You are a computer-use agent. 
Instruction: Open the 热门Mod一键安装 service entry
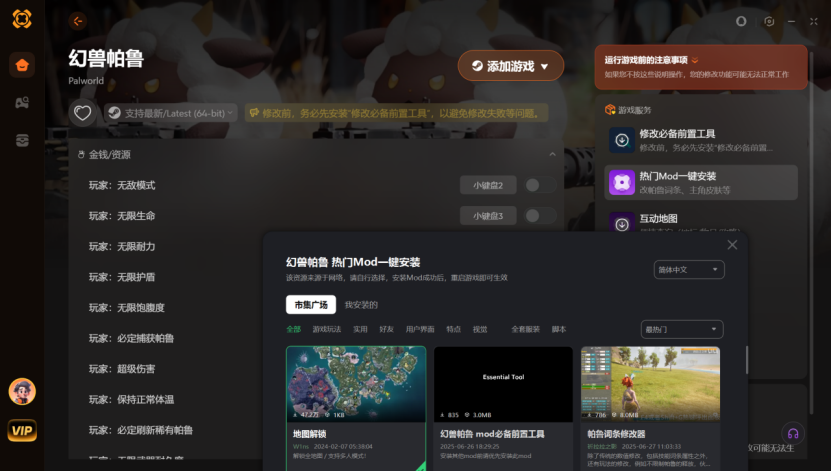coord(701,182)
